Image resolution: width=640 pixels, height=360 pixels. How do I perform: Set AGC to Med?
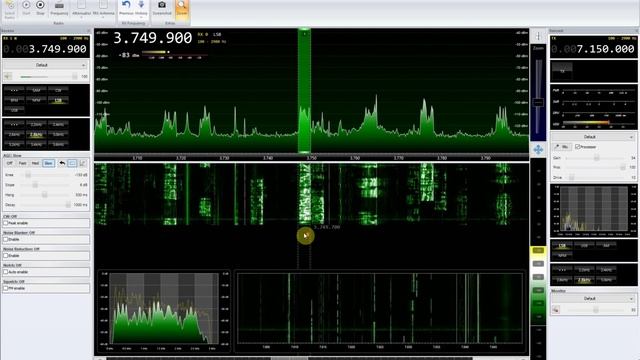click(x=36, y=163)
